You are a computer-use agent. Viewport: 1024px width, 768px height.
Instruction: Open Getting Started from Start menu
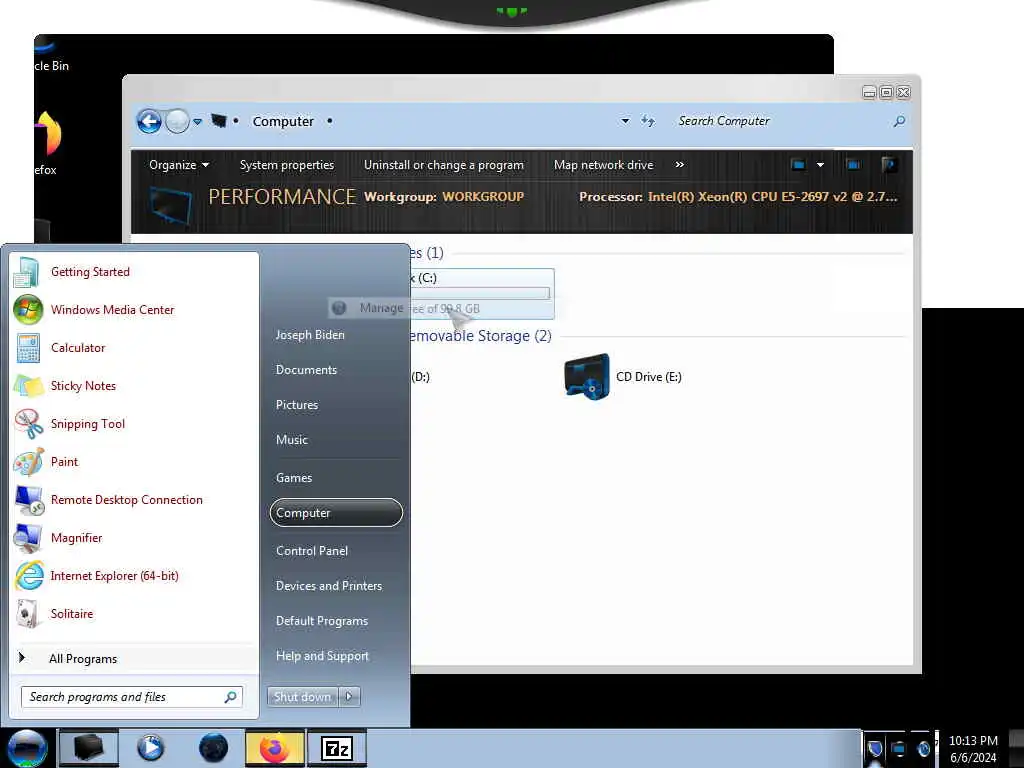[90, 272]
